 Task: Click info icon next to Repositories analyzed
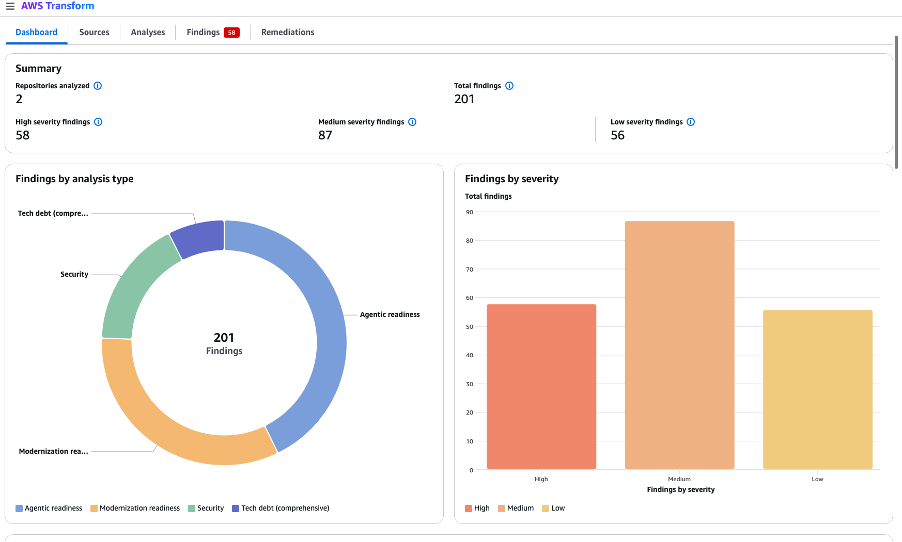98,86
